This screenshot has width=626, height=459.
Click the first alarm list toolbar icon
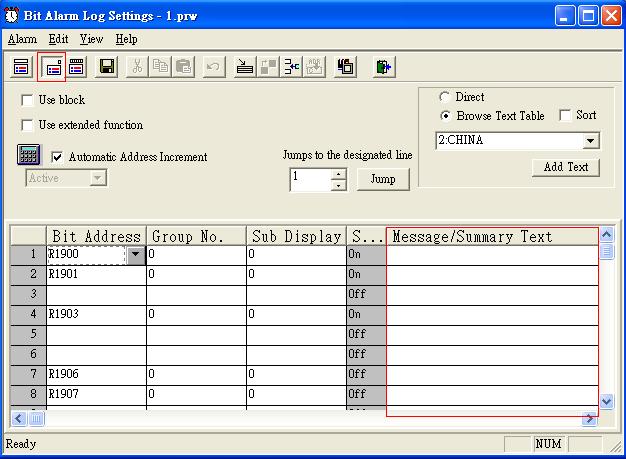(x=21, y=67)
